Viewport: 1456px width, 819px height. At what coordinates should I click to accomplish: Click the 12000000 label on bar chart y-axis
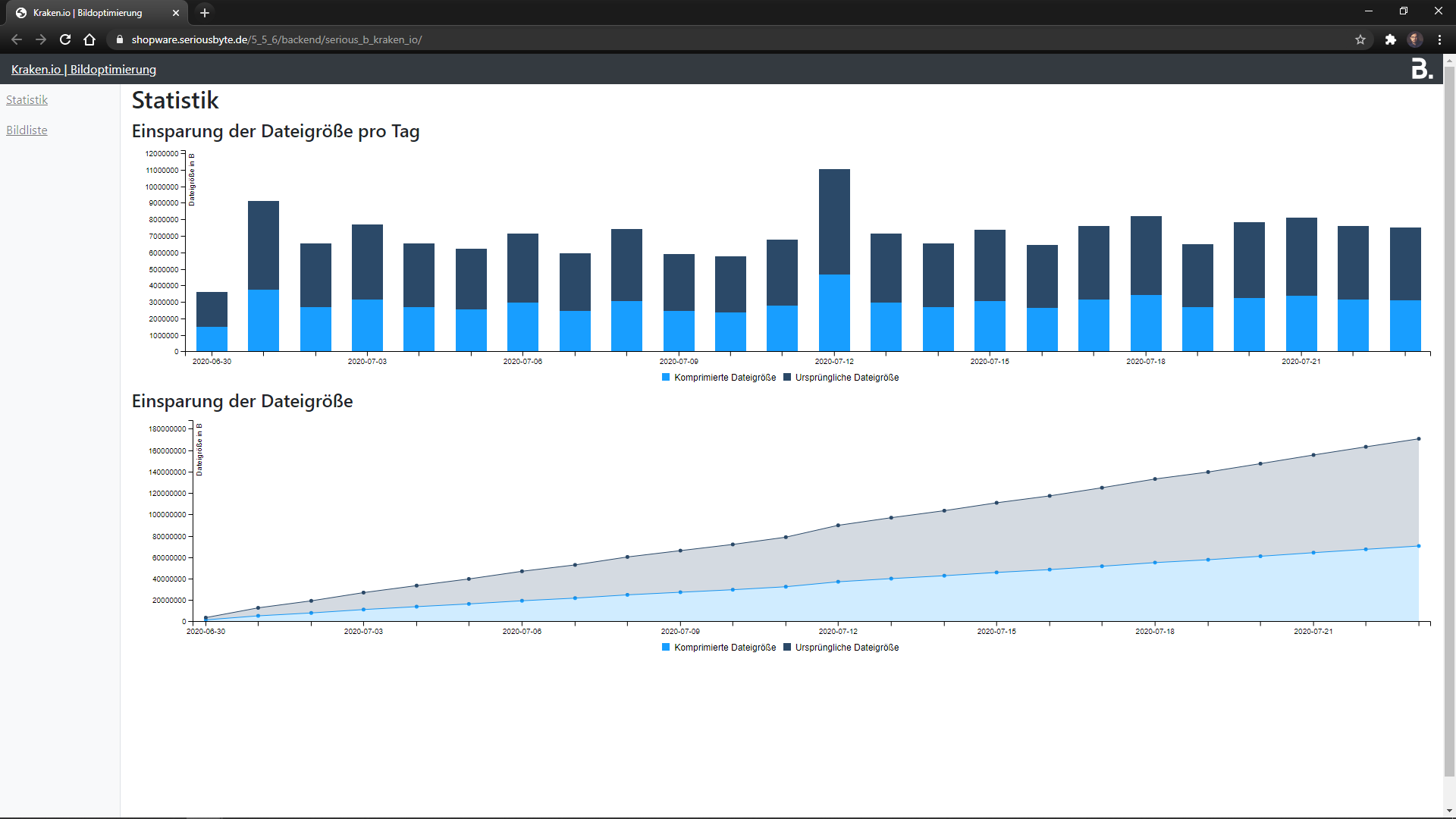[162, 154]
